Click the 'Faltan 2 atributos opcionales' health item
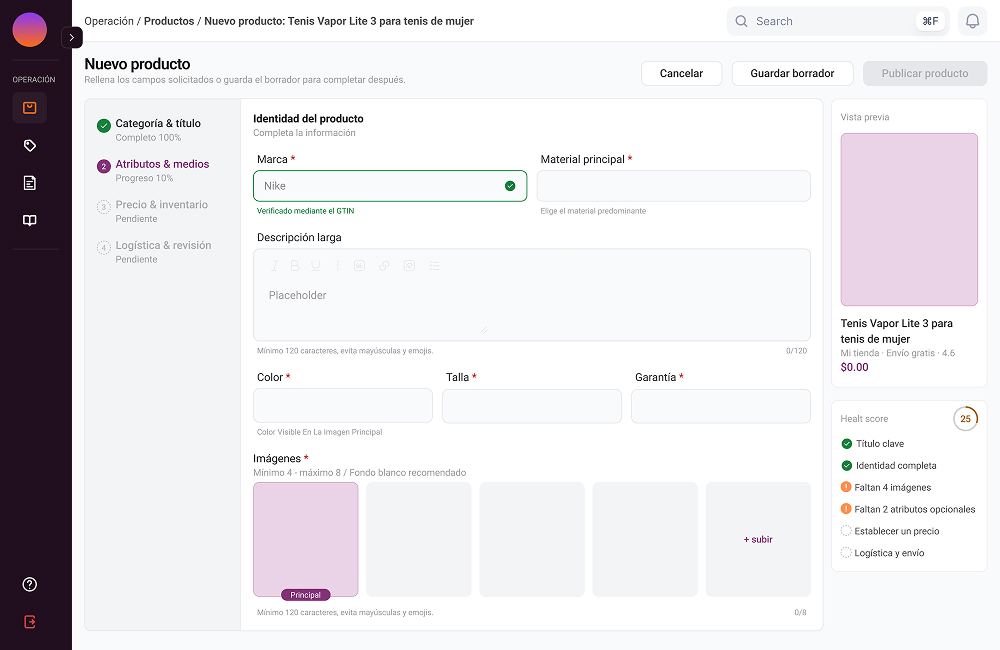 908,509
